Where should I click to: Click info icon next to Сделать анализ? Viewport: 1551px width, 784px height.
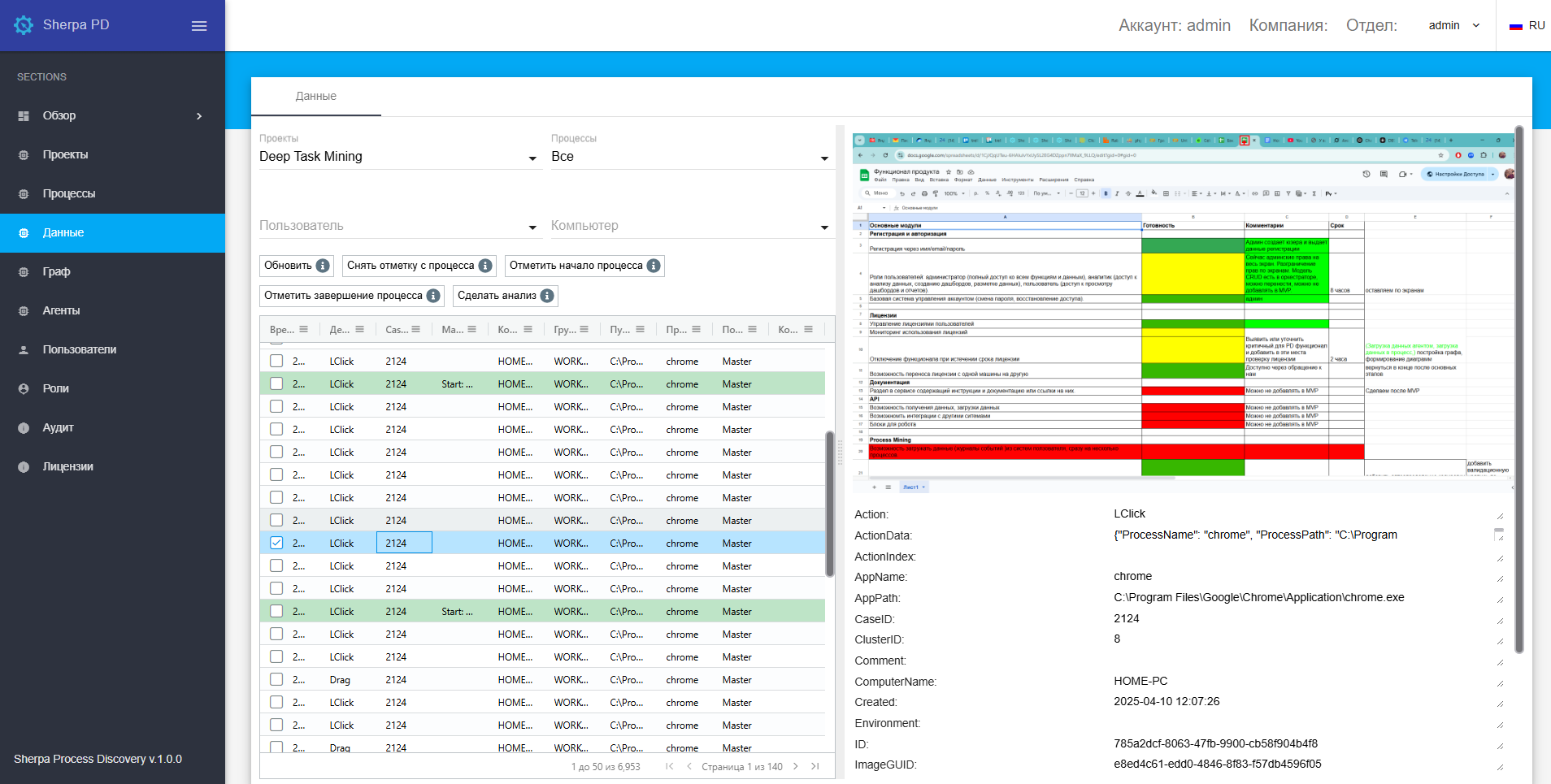click(547, 296)
